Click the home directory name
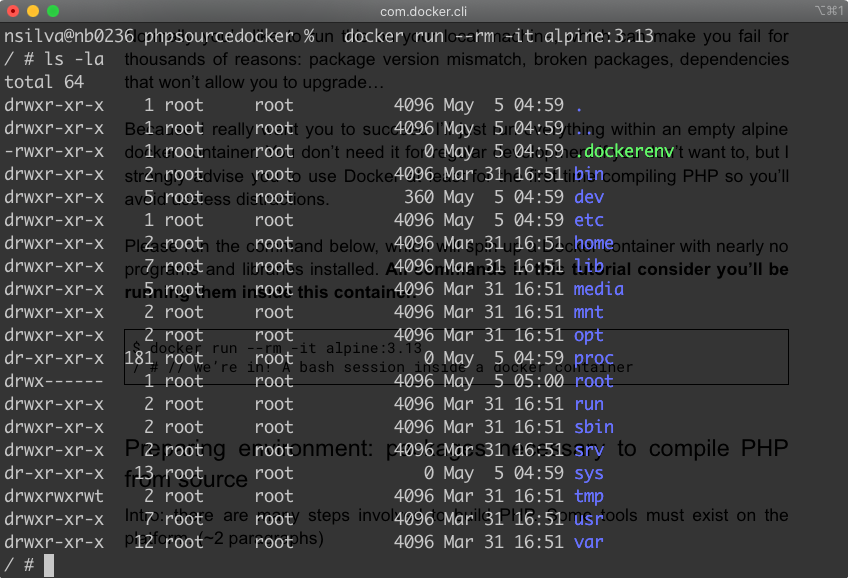Image resolution: width=848 pixels, height=578 pixels. pos(594,243)
